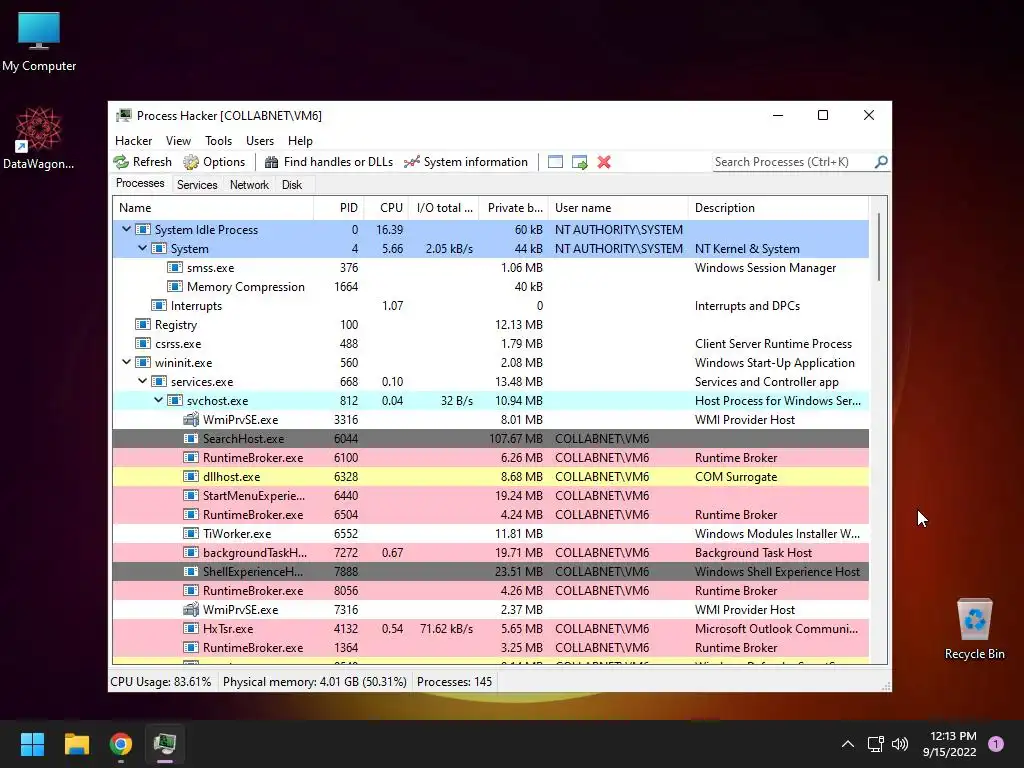
Task: Open the Hacker menu
Action: pyautogui.click(x=133, y=140)
